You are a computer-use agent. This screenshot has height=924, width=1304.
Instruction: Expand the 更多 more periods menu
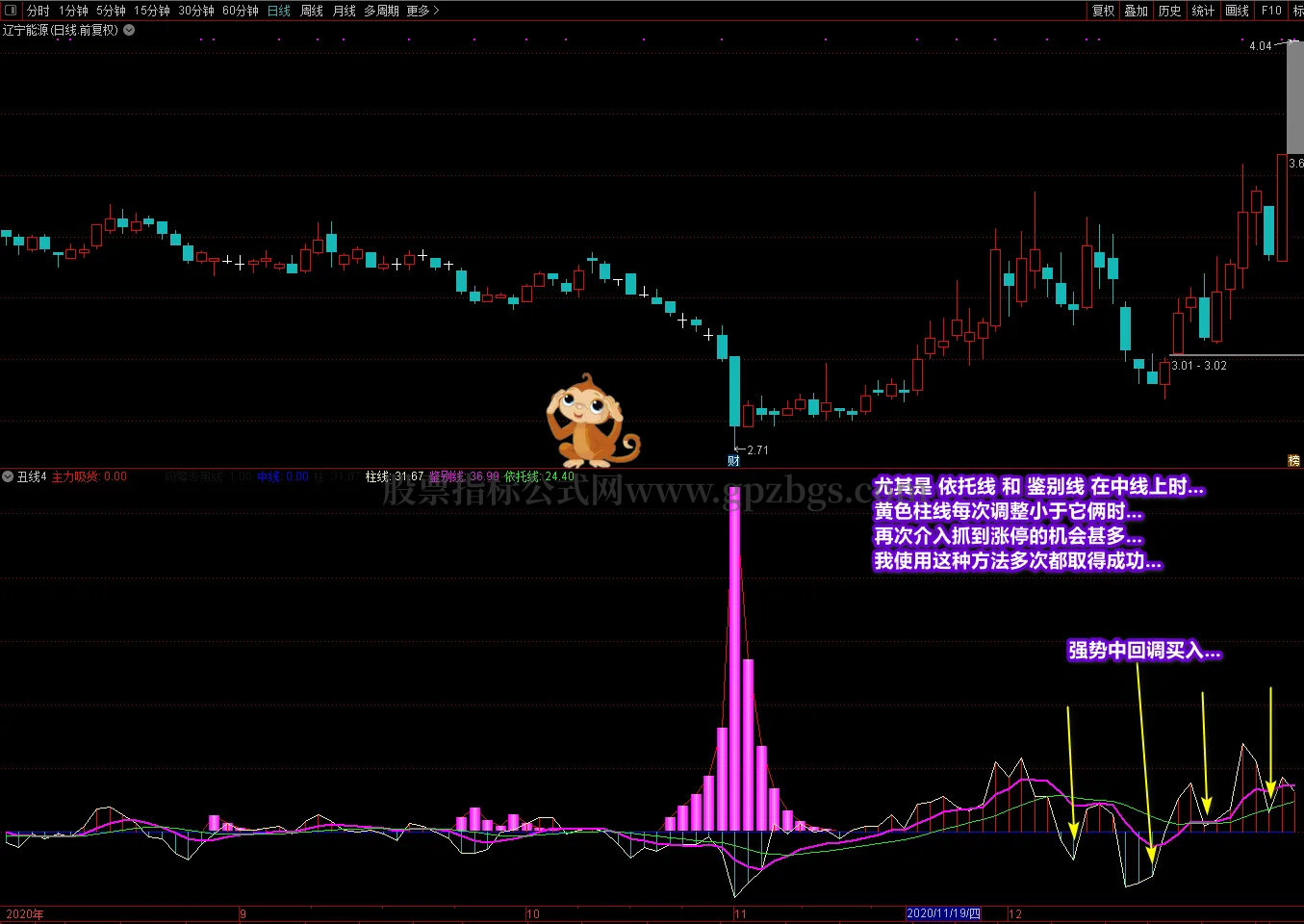(x=422, y=11)
